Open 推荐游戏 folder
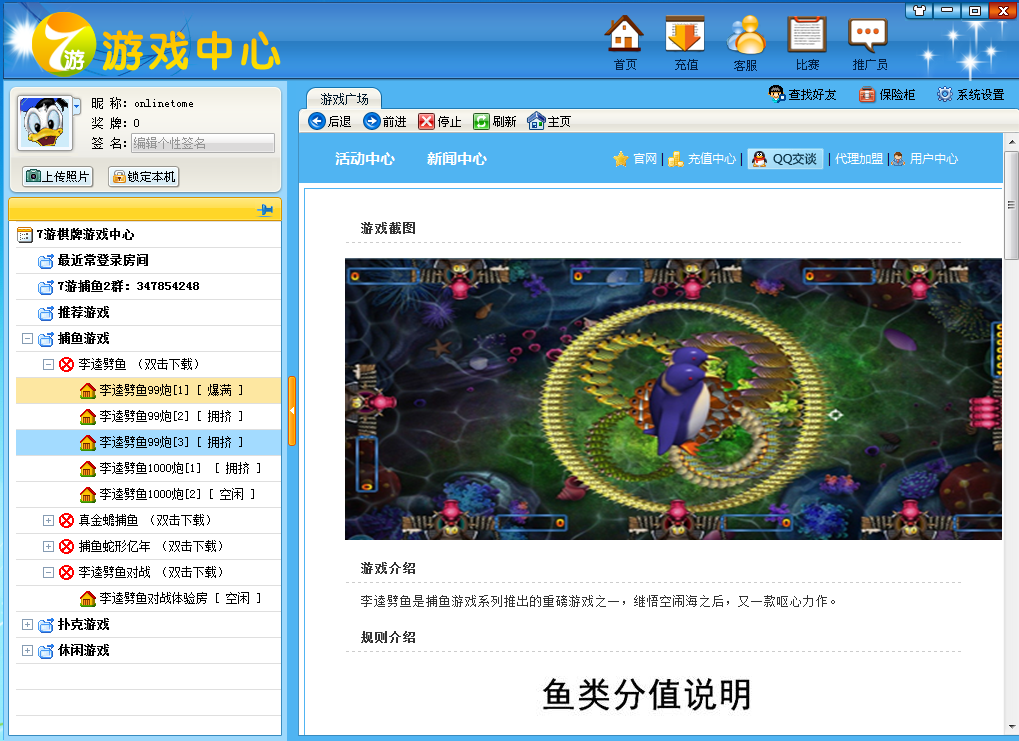 [148, 312]
